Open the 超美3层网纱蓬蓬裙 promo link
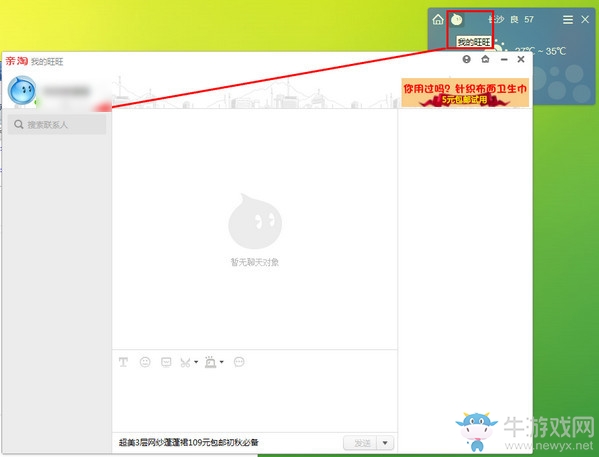Image resolution: width=599 pixels, height=457 pixels. [x=189, y=442]
